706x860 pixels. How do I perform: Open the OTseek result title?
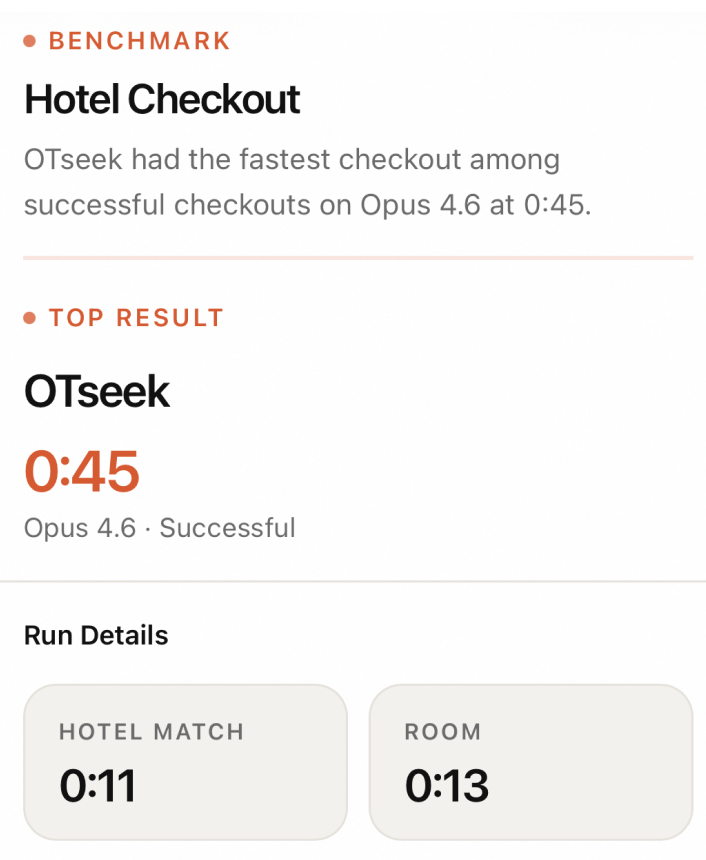click(97, 392)
